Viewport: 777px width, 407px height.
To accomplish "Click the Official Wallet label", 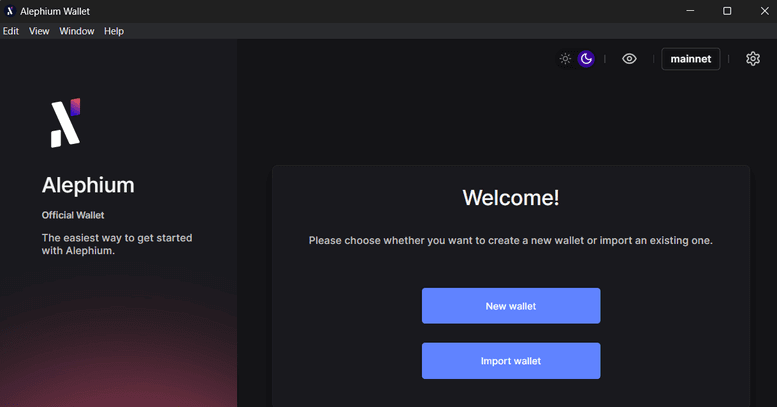I will tap(73, 215).
